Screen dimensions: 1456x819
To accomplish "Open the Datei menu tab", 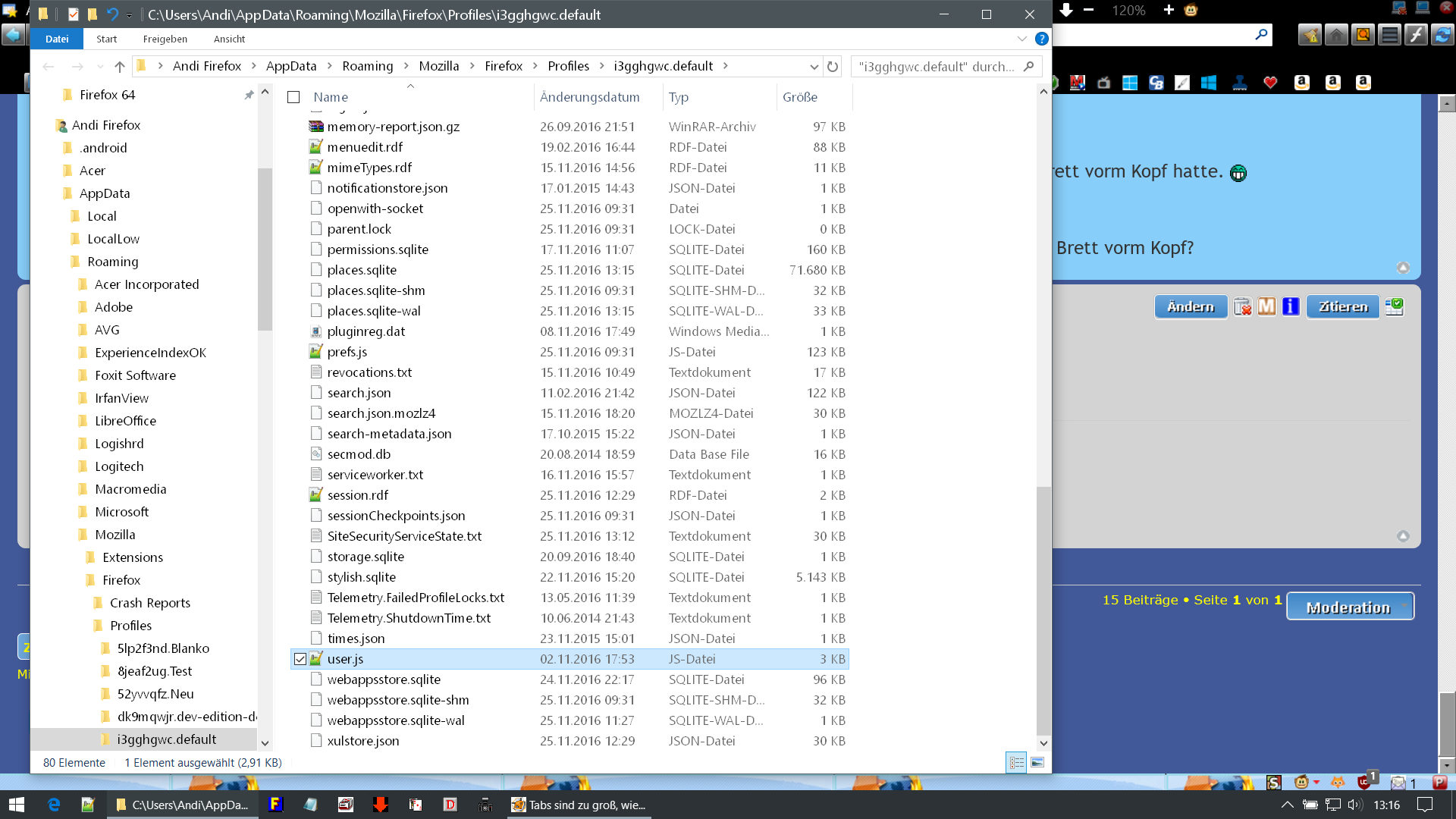I will click(57, 39).
